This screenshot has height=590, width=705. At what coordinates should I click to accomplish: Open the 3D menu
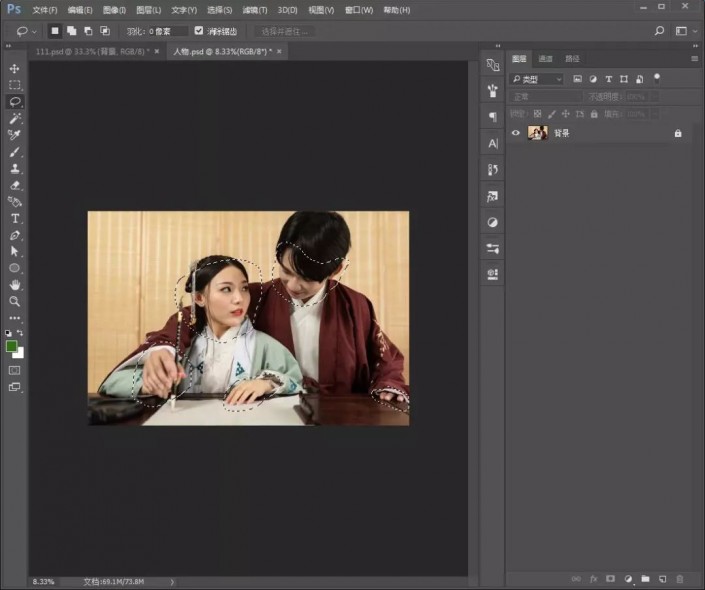click(x=287, y=10)
